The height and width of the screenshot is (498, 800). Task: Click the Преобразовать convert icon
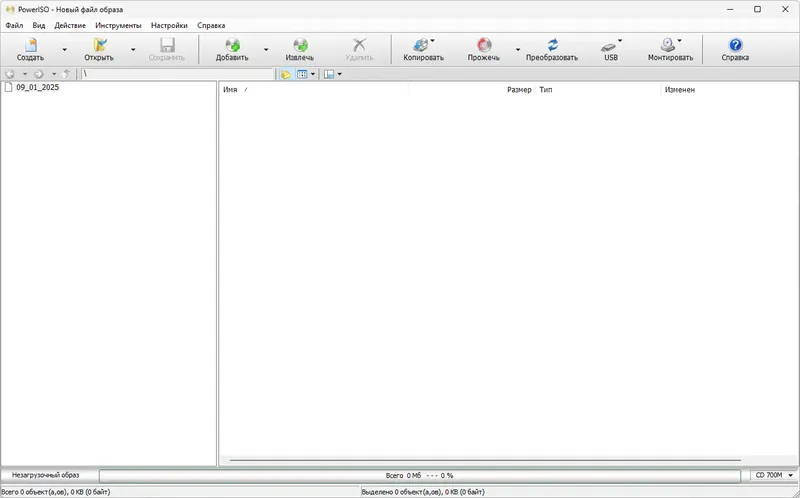point(553,45)
